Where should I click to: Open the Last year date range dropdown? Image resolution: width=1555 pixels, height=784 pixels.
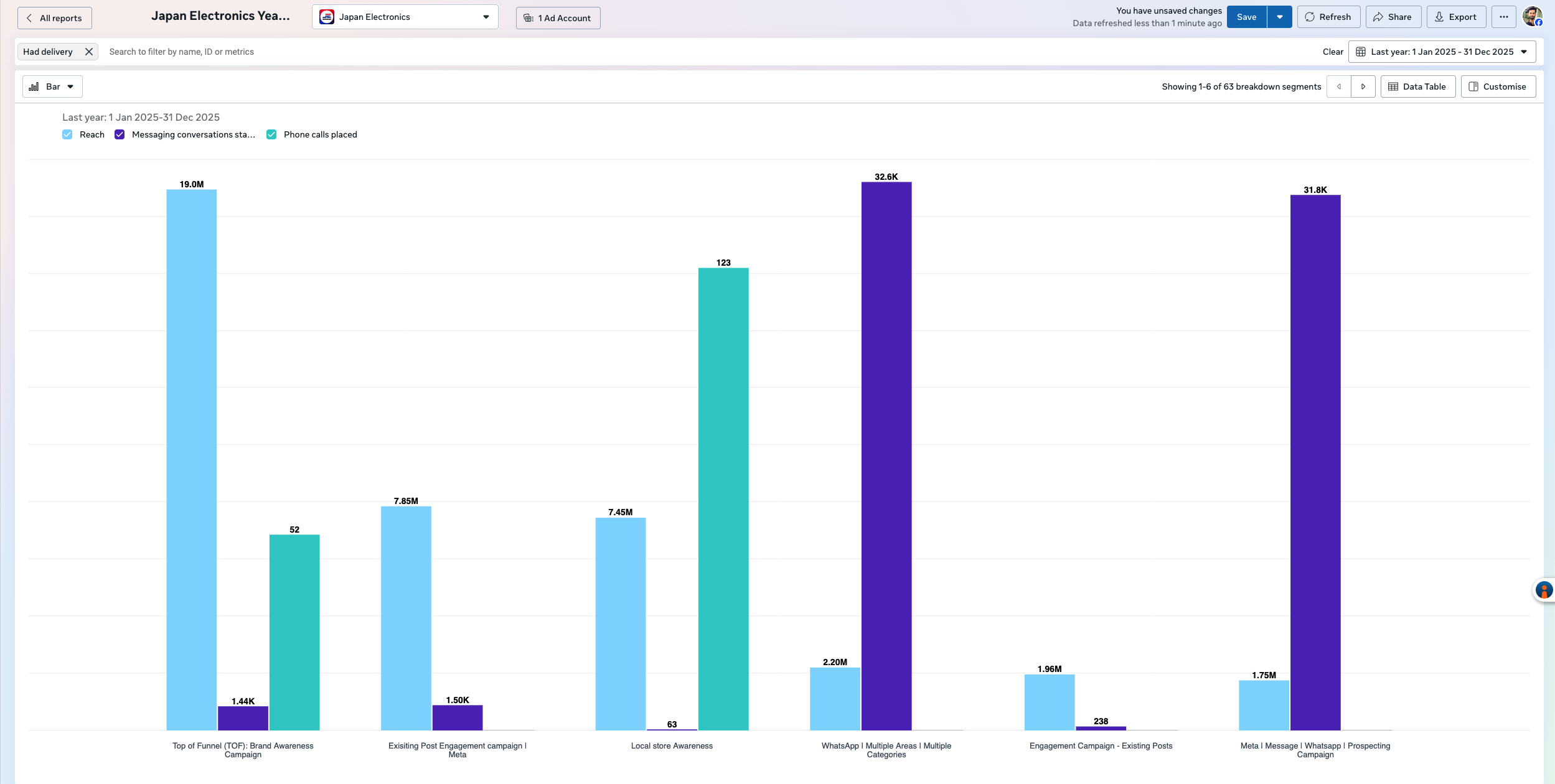coord(1442,52)
